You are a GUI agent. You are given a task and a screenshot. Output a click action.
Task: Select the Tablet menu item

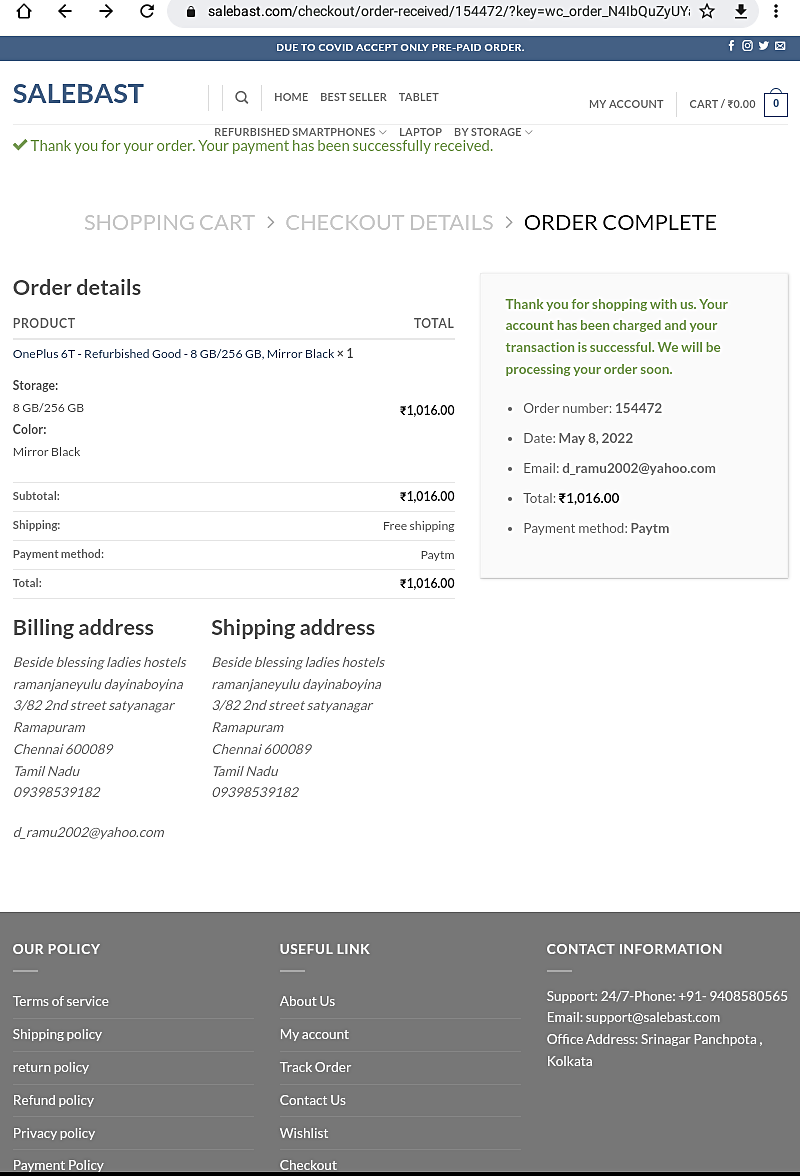[418, 97]
